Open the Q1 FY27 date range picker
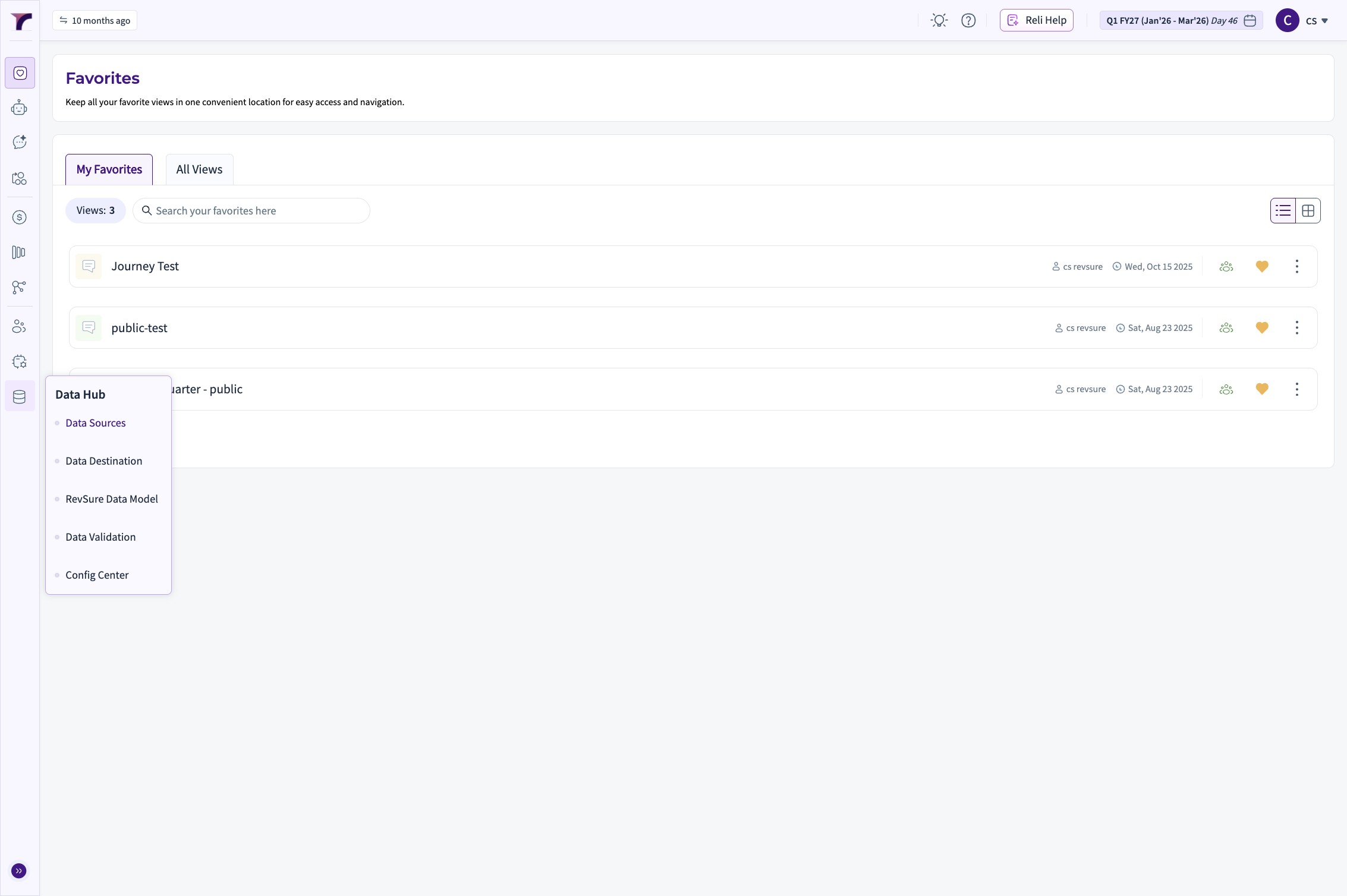 (1181, 21)
